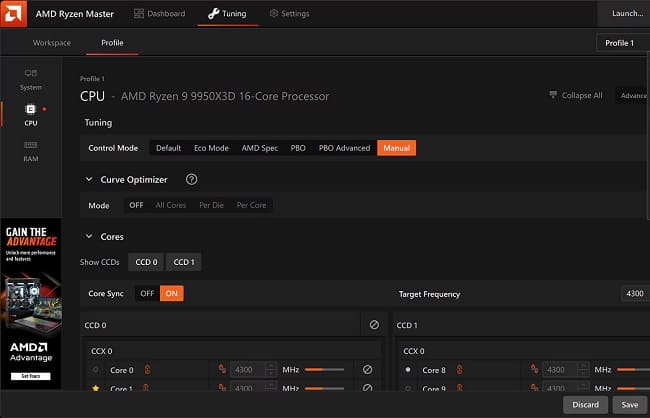Open the Profile 1 dropdown

click(x=623, y=43)
